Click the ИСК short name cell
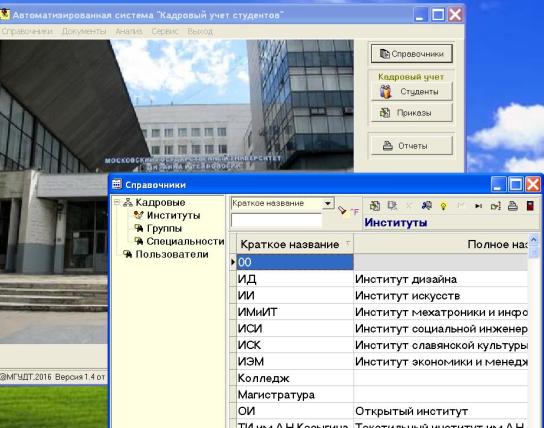Screen dimensions: 544x428 (x=295, y=345)
